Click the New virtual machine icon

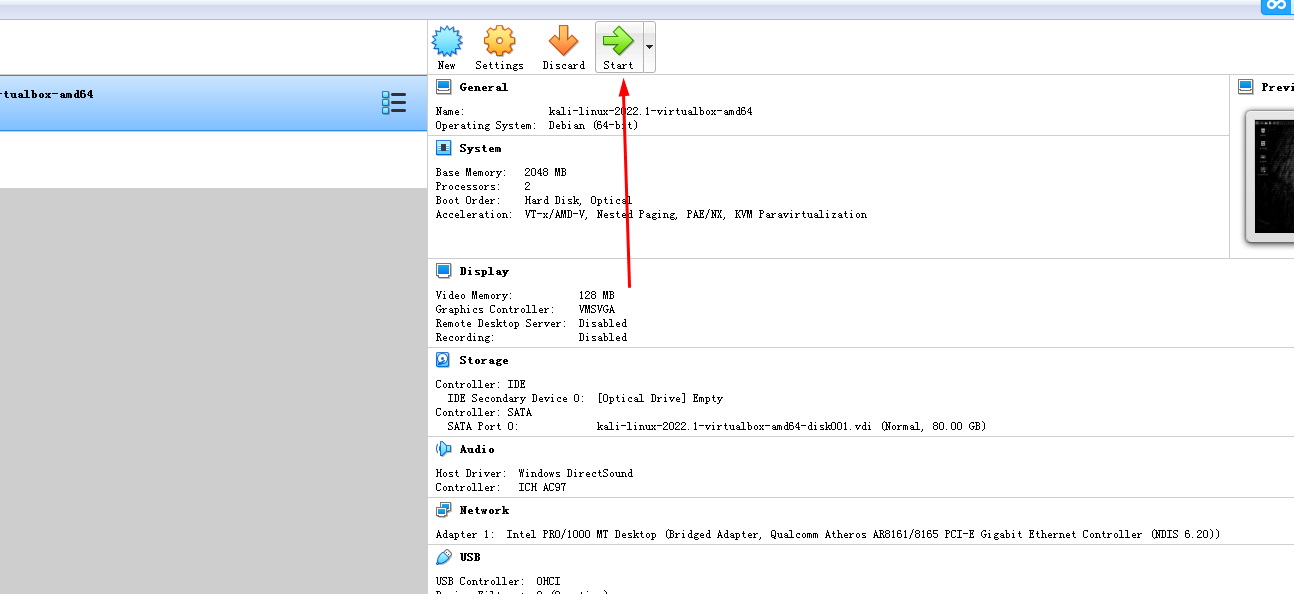coord(447,41)
